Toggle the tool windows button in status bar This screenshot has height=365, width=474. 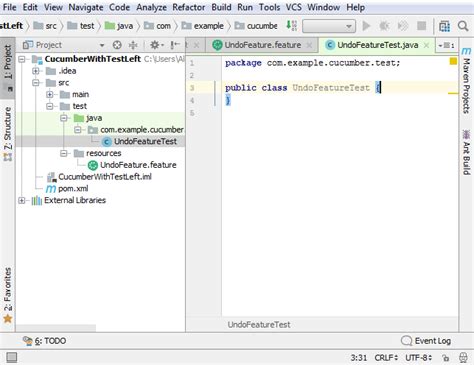(x=12, y=357)
